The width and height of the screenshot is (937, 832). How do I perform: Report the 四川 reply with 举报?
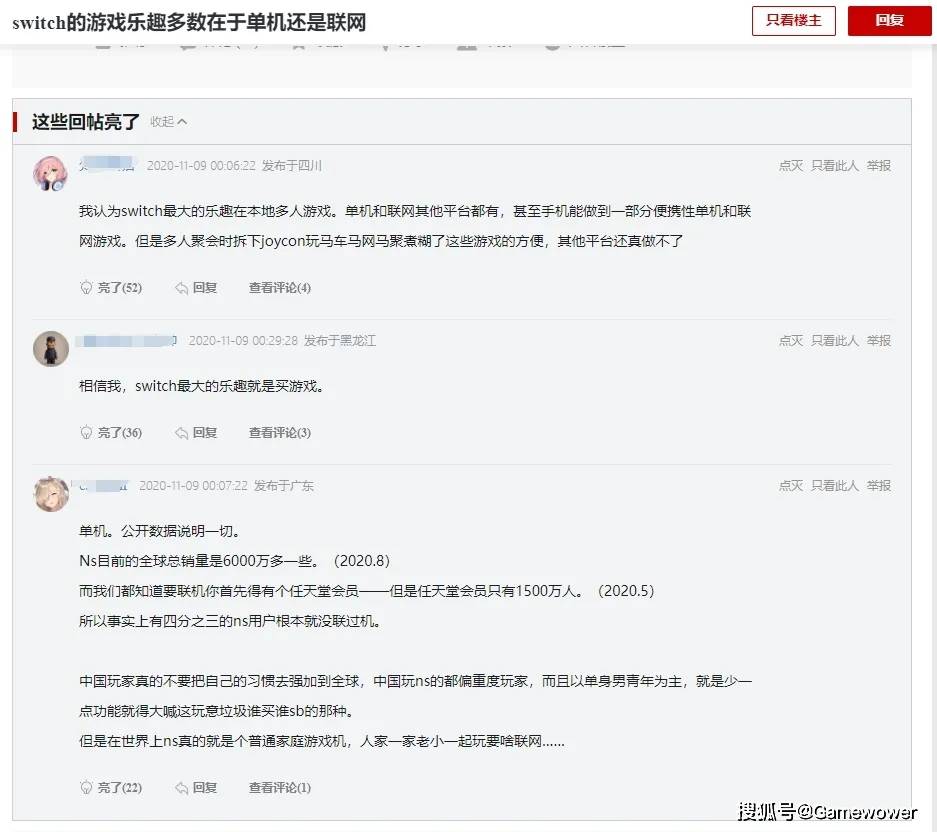(x=878, y=166)
